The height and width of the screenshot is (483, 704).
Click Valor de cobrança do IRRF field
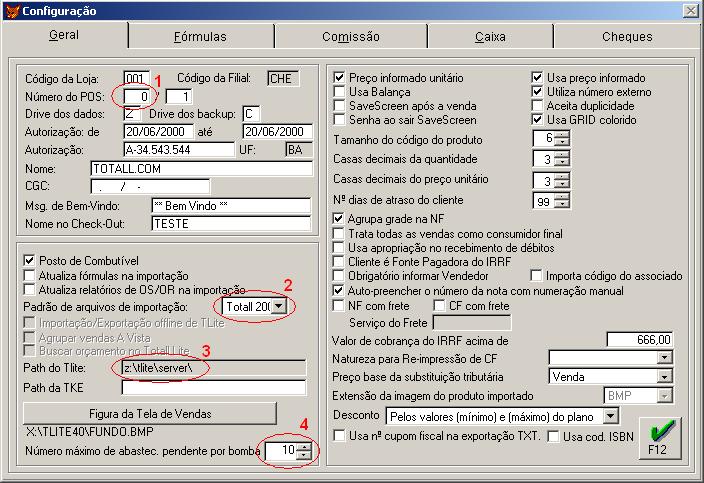click(x=640, y=340)
